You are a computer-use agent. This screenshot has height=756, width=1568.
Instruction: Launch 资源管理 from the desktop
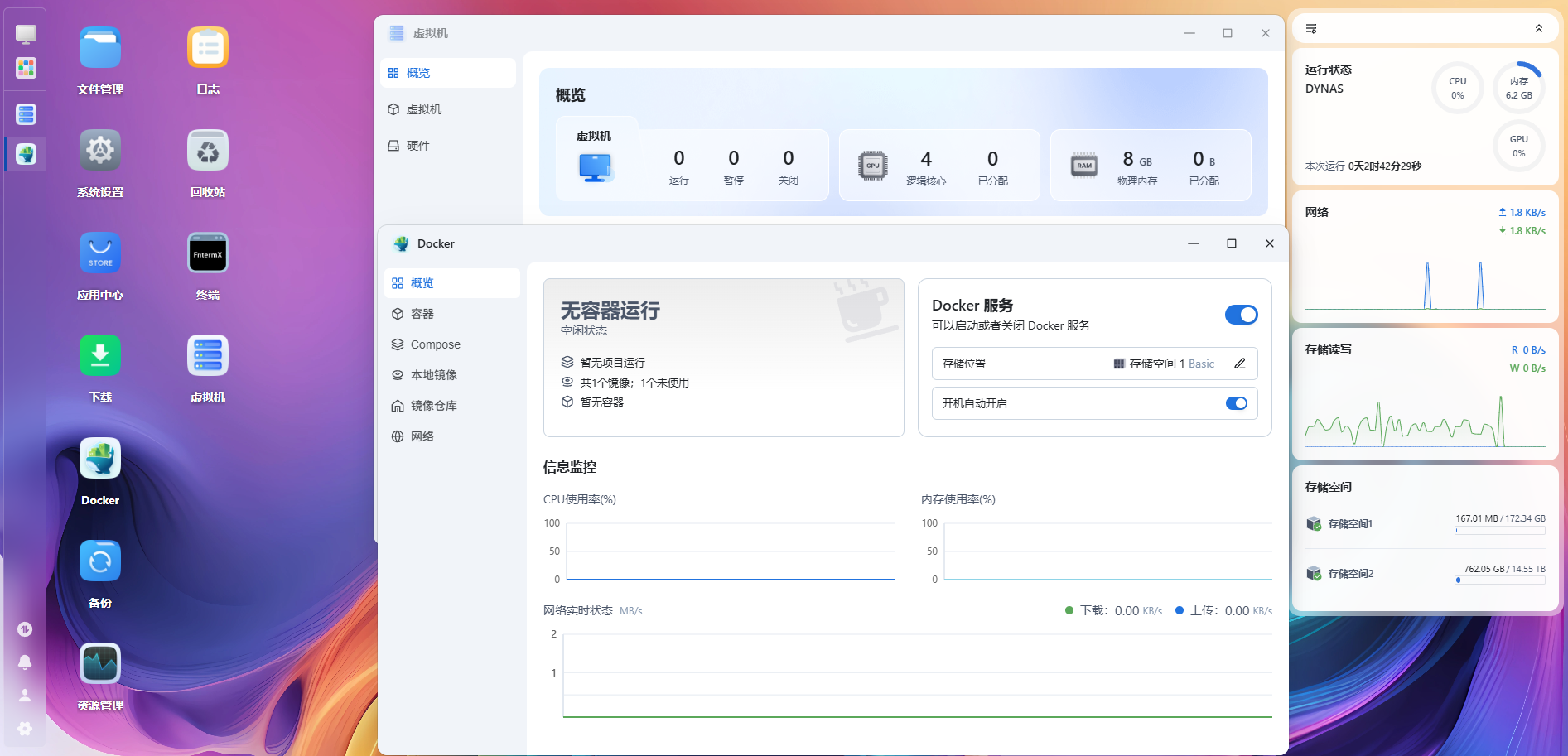pos(99,662)
